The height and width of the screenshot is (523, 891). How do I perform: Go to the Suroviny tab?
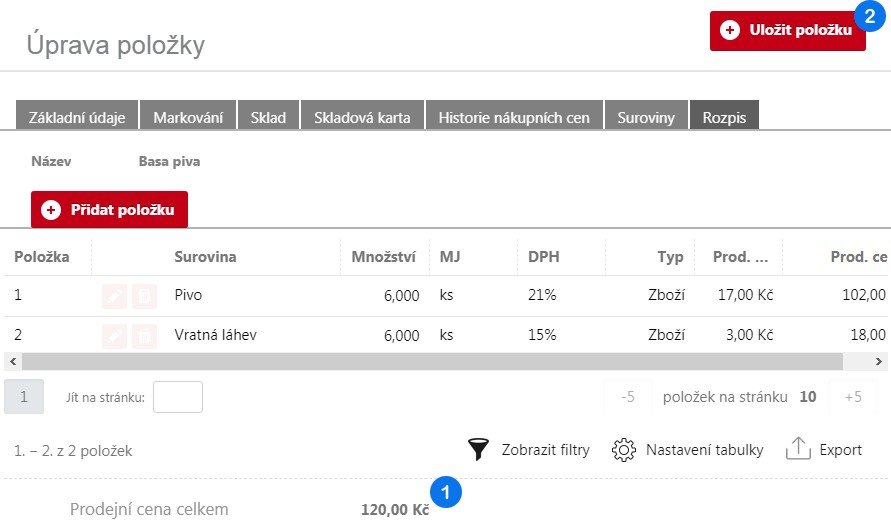pyautogui.click(x=646, y=117)
